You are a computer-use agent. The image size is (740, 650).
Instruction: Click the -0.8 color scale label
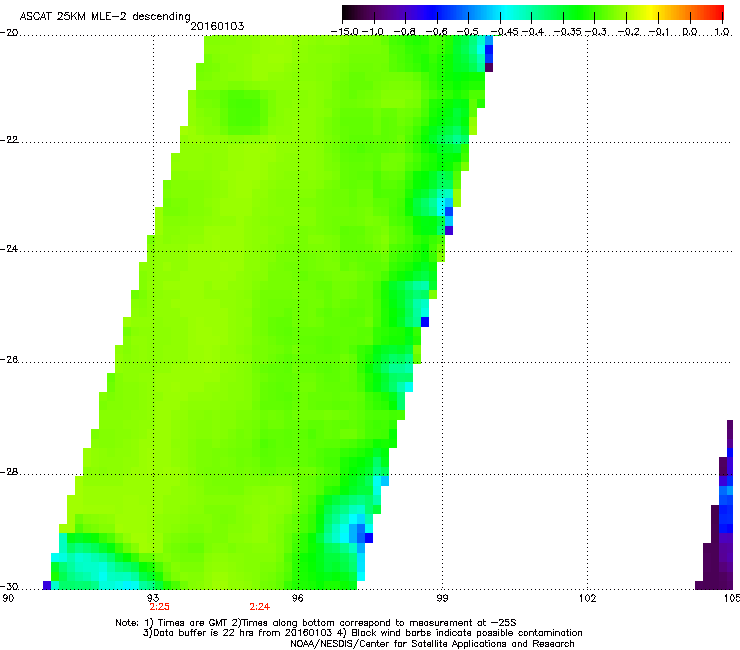pyautogui.click(x=405, y=32)
